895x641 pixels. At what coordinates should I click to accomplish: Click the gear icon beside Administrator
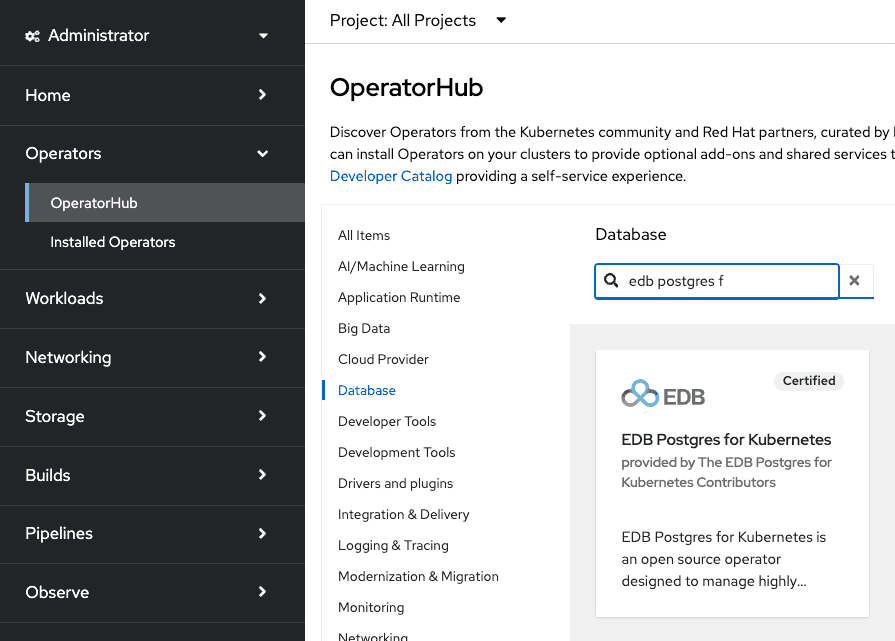(x=31, y=34)
